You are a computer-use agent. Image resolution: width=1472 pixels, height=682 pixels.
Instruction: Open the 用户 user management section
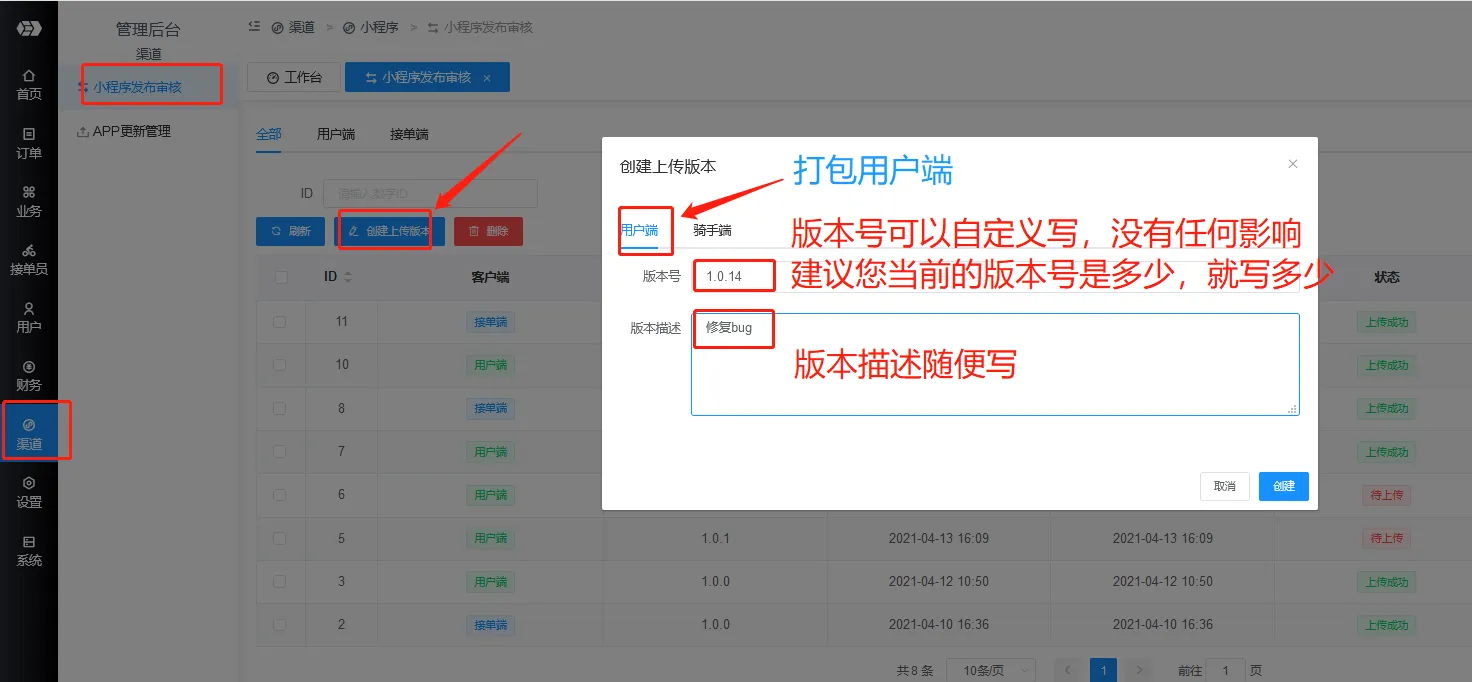click(28, 317)
